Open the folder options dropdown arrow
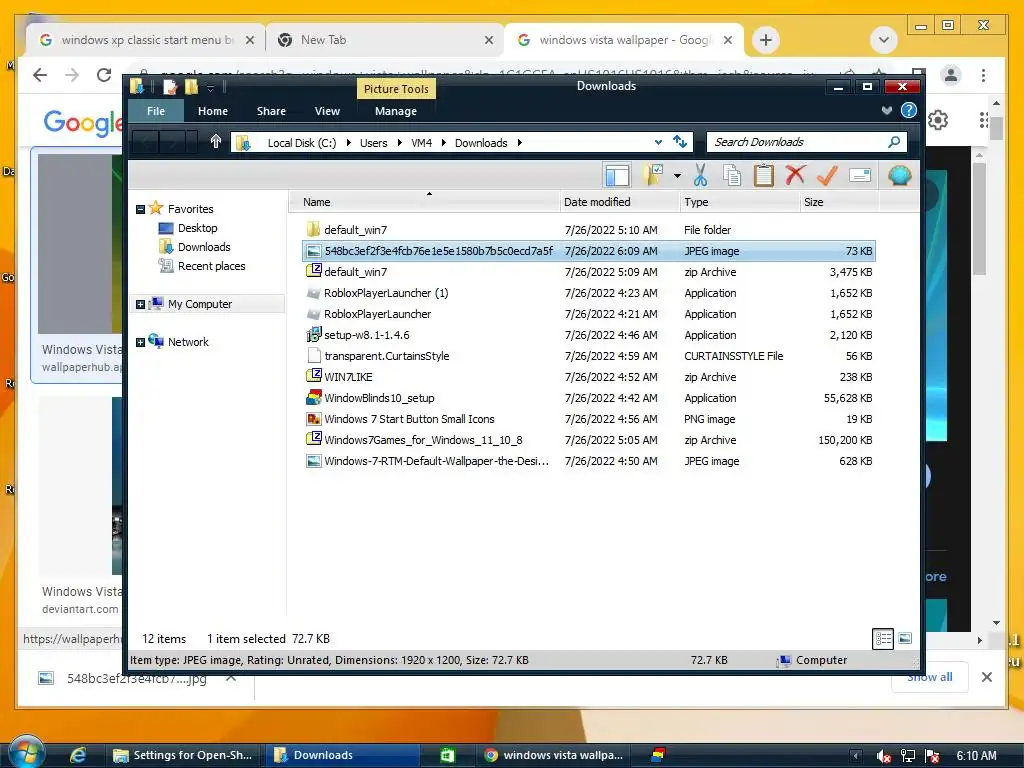The image size is (1024, 768). pyautogui.click(x=677, y=175)
